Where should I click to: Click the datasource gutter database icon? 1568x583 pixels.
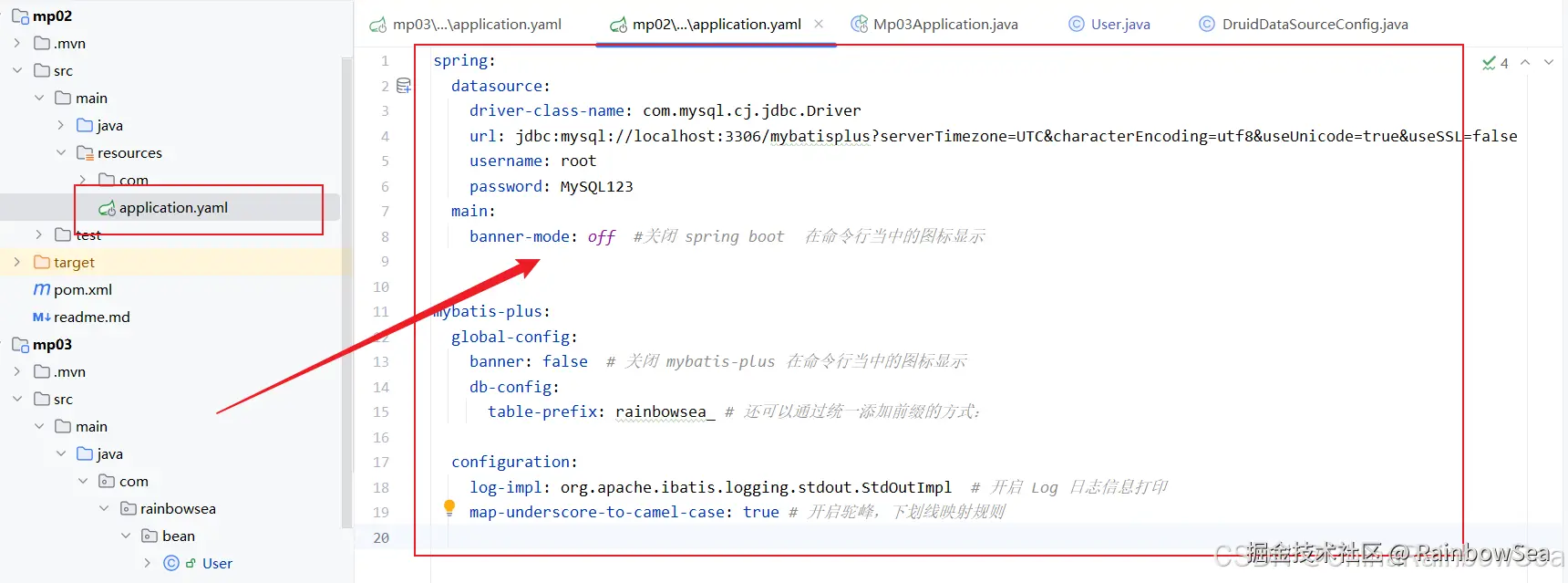point(404,86)
